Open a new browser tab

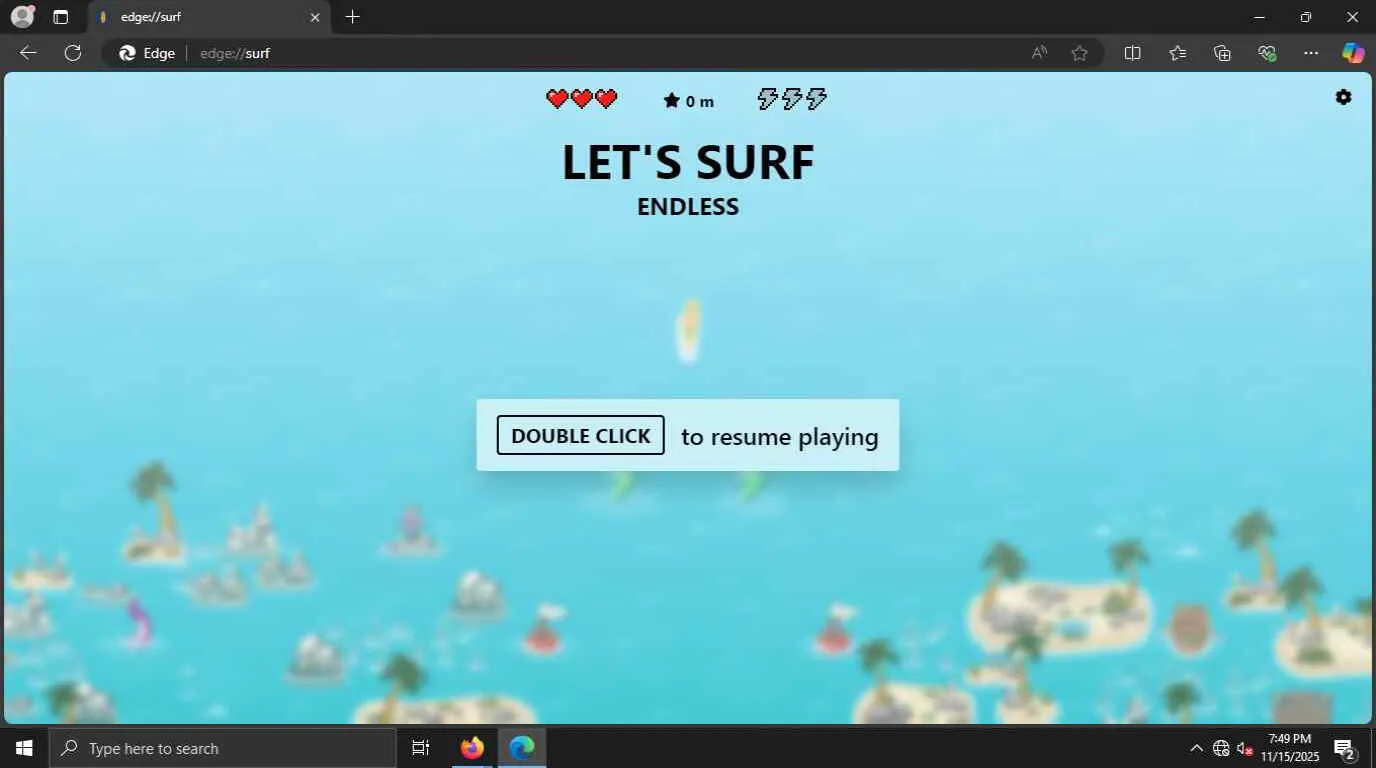click(352, 17)
